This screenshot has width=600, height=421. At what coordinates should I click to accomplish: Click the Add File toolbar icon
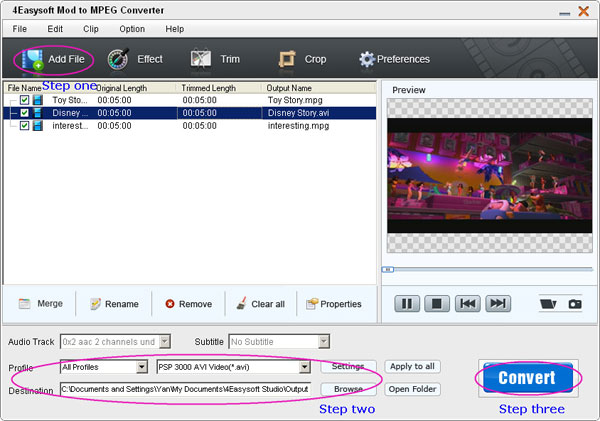coord(32,60)
